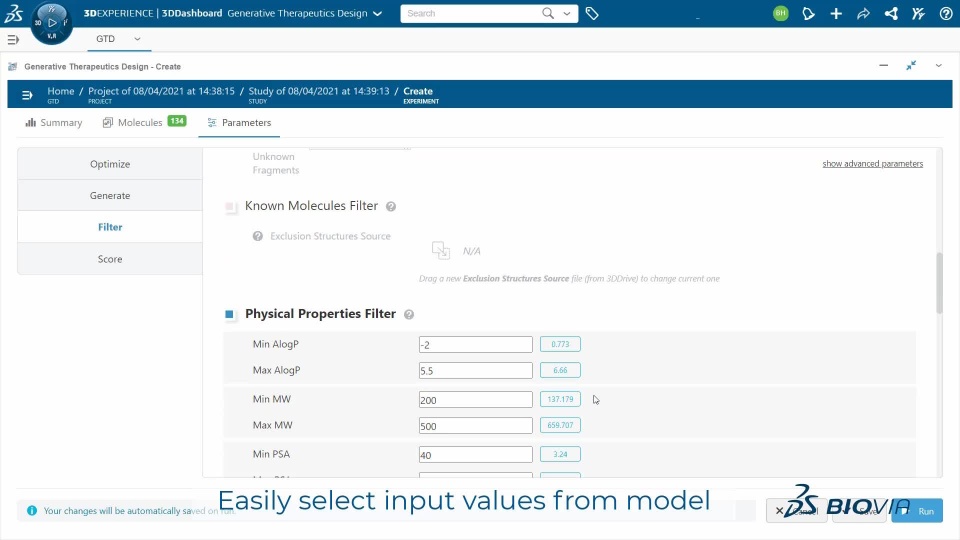Click the Min MW input field
The image size is (960, 540).
click(x=475, y=400)
